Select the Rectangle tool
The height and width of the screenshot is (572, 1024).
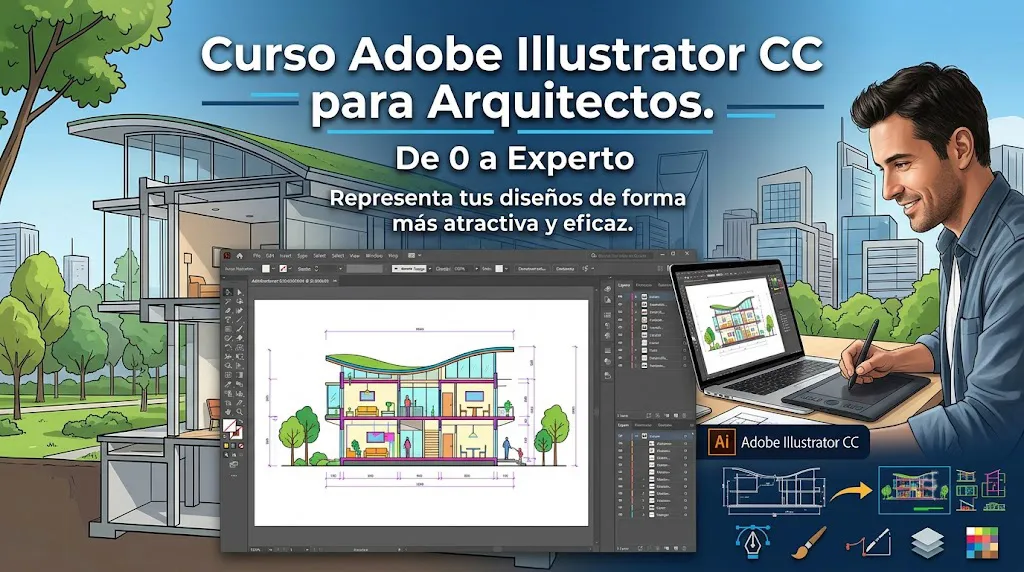(228, 329)
